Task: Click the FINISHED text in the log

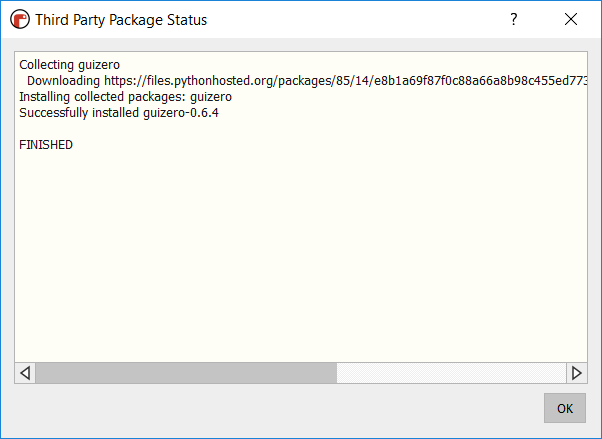Action: tap(46, 145)
